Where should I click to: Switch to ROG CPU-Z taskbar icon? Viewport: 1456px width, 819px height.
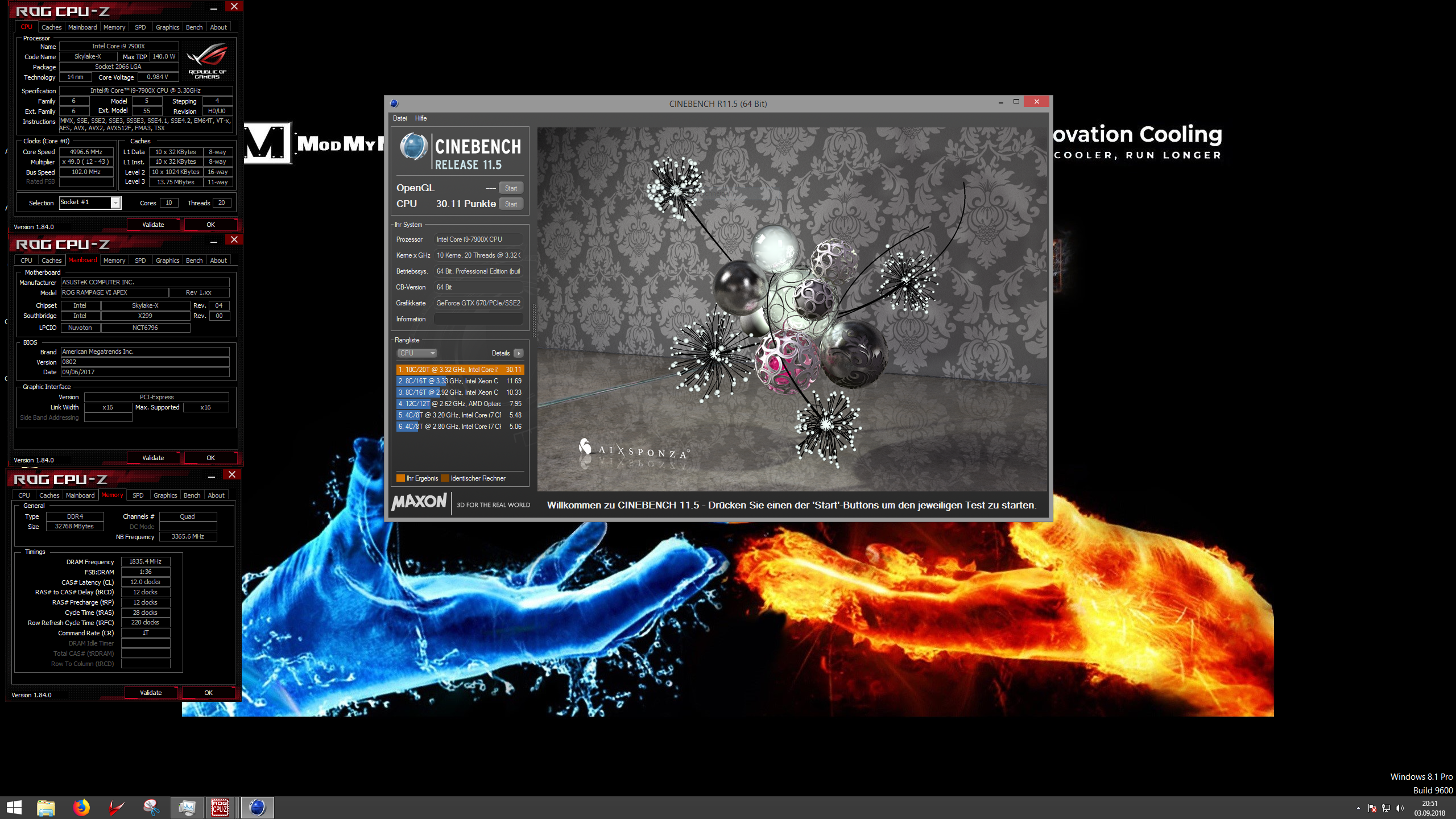click(x=220, y=807)
